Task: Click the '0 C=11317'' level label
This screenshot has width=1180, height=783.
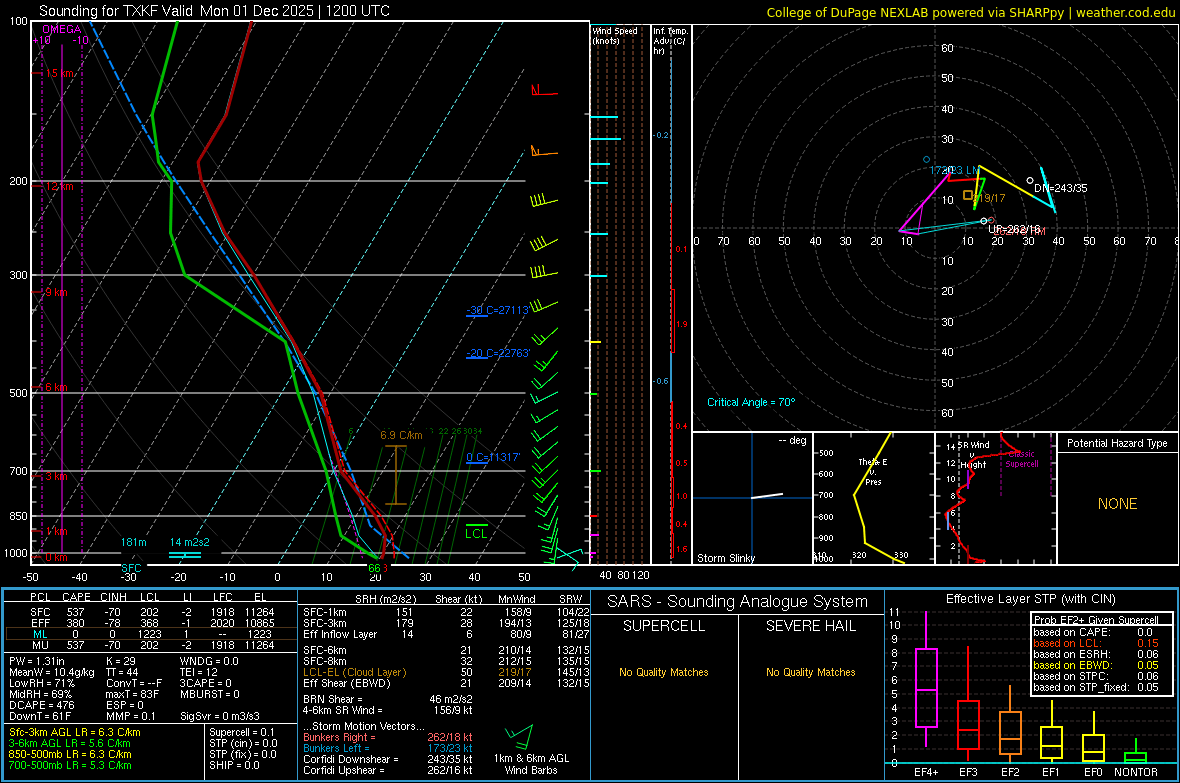Action: 493,457
